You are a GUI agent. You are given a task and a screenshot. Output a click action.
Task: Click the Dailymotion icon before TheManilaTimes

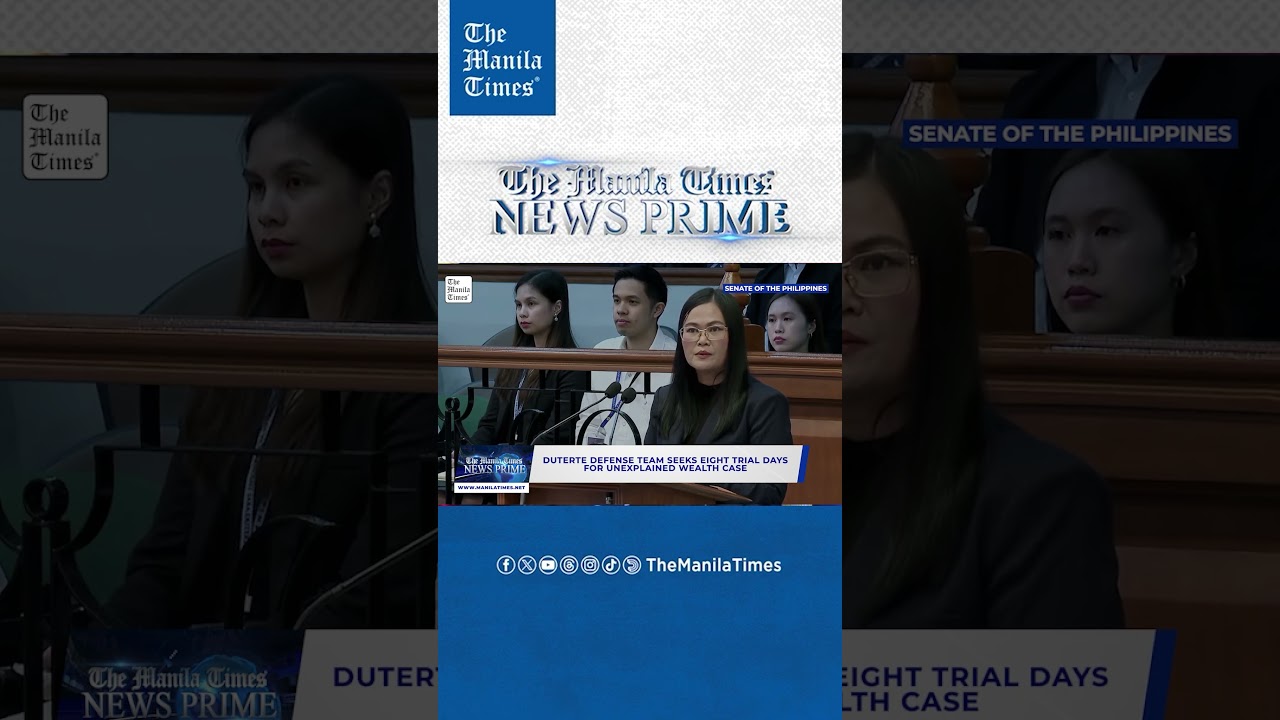click(632, 565)
